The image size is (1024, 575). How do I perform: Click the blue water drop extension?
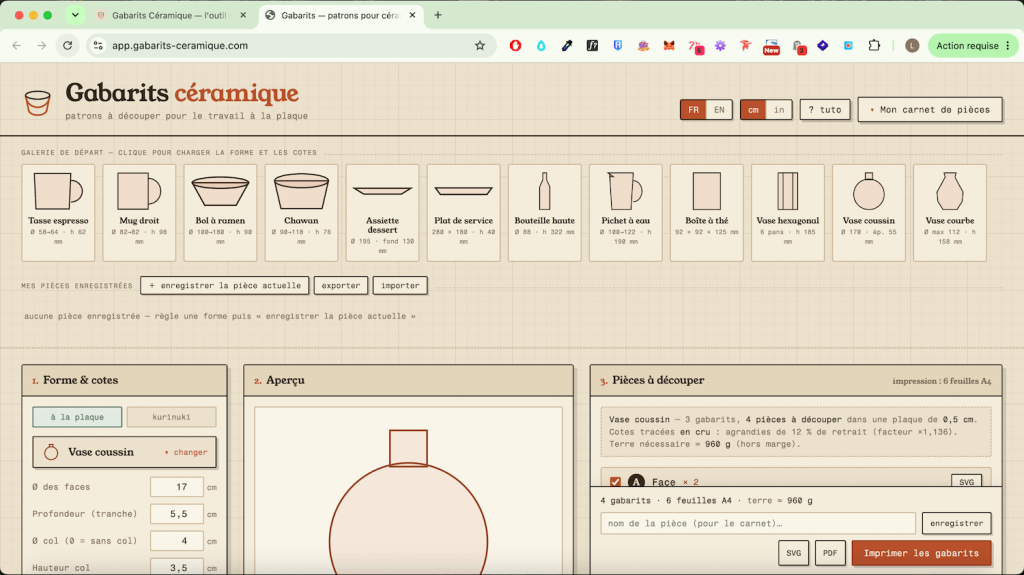point(541,46)
